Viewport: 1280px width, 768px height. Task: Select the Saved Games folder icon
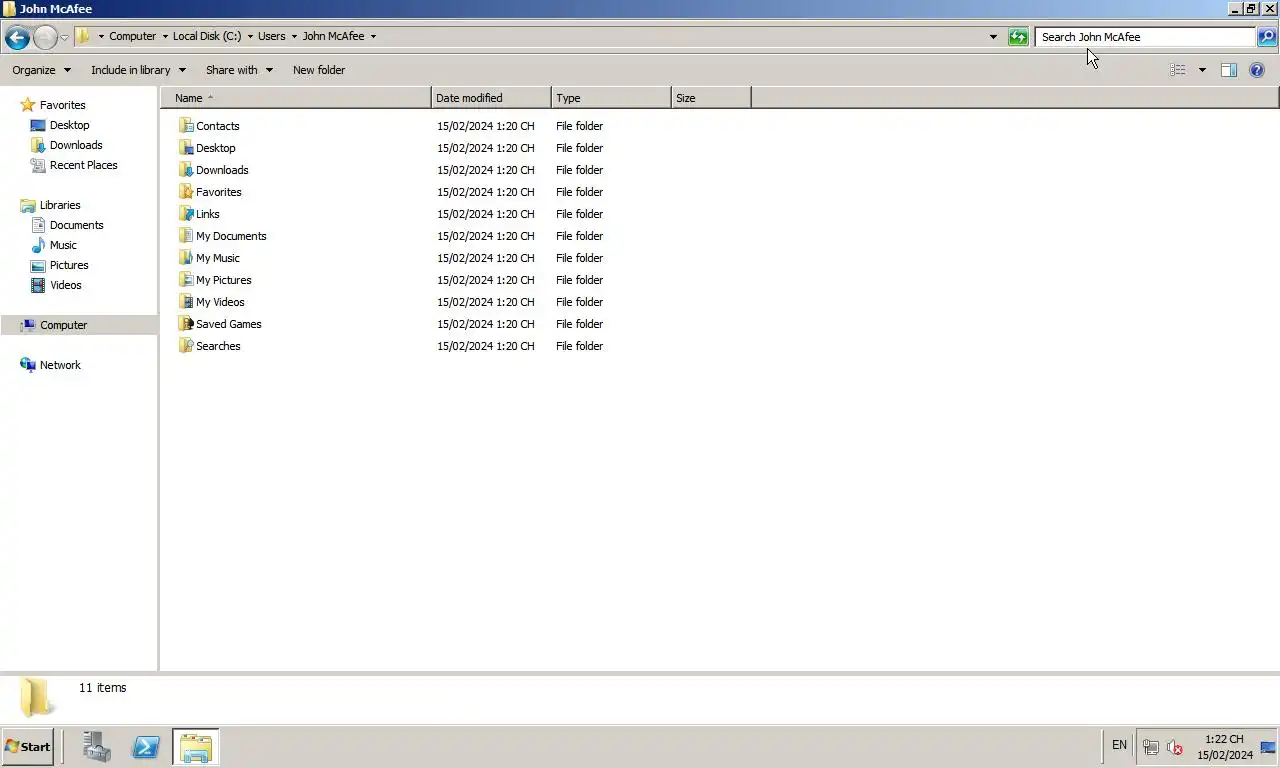pyautogui.click(x=185, y=324)
